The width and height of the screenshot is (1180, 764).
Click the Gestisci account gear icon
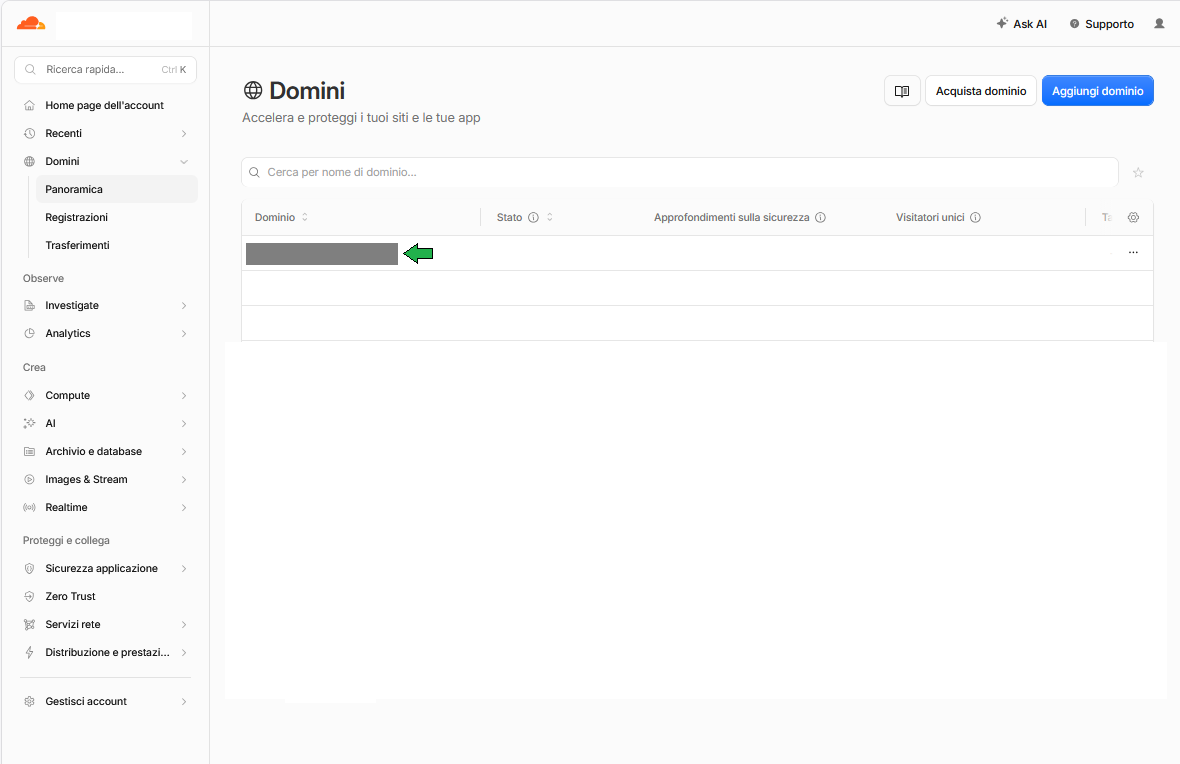click(29, 702)
